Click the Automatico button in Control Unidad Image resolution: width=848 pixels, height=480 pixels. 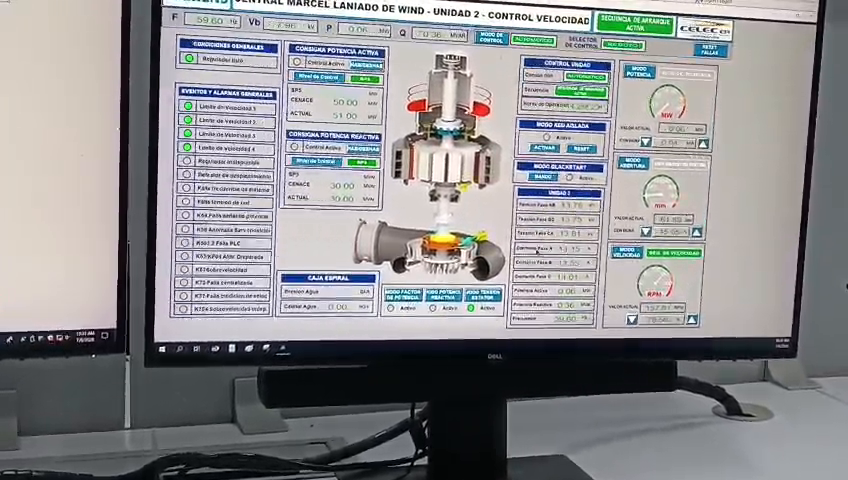[586, 77]
